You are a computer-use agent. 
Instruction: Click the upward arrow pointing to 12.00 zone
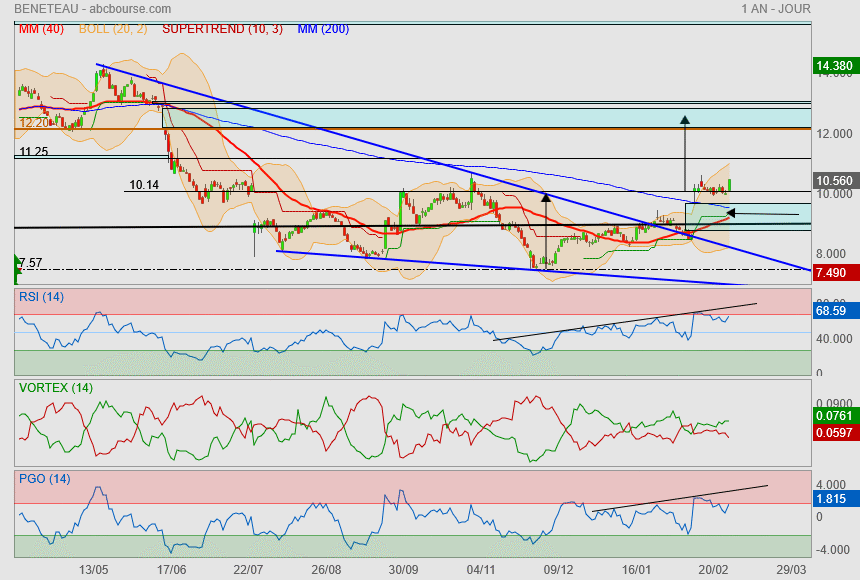click(685, 120)
